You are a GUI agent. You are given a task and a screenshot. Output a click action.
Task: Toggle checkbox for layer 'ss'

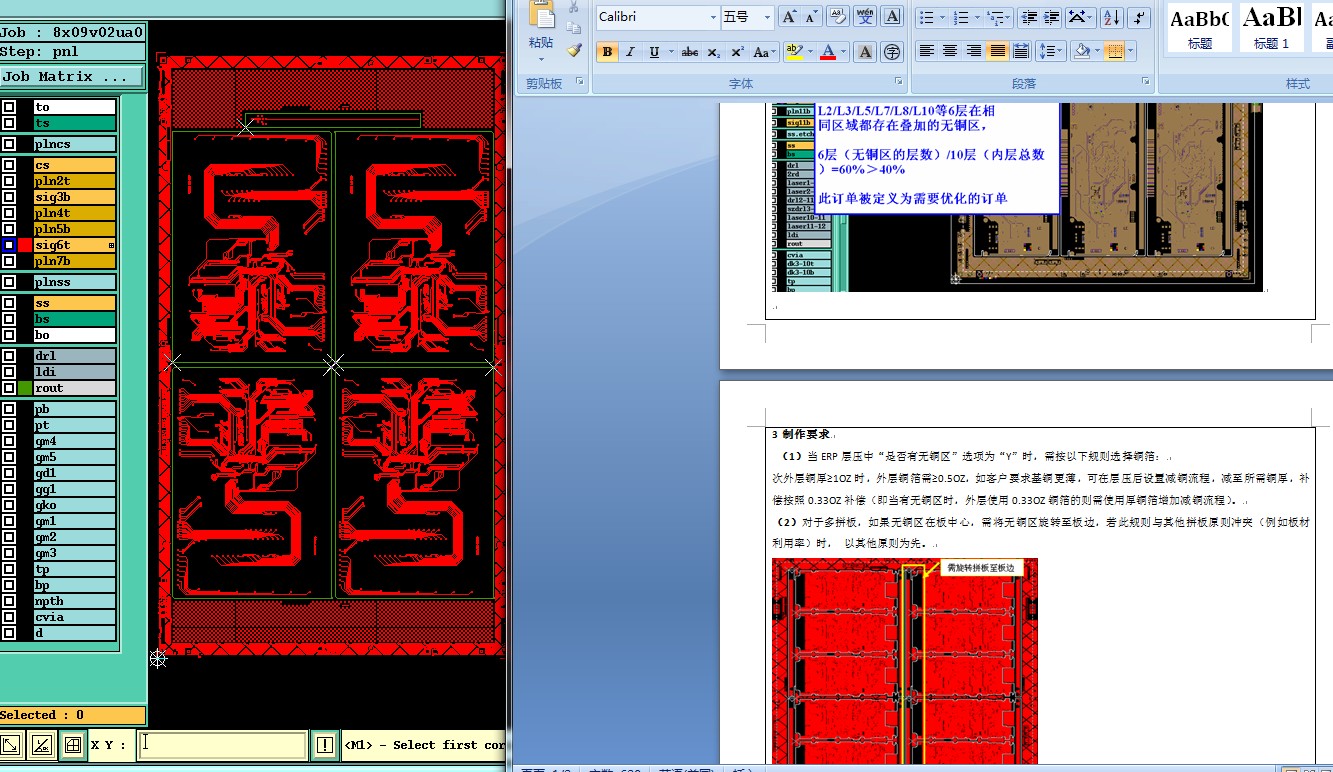pos(9,303)
